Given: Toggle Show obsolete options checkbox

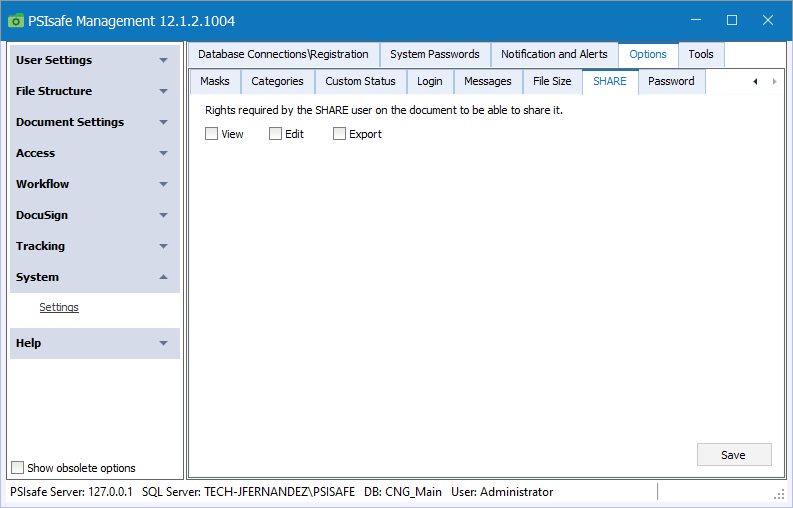Looking at the screenshot, I should [17, 468].
